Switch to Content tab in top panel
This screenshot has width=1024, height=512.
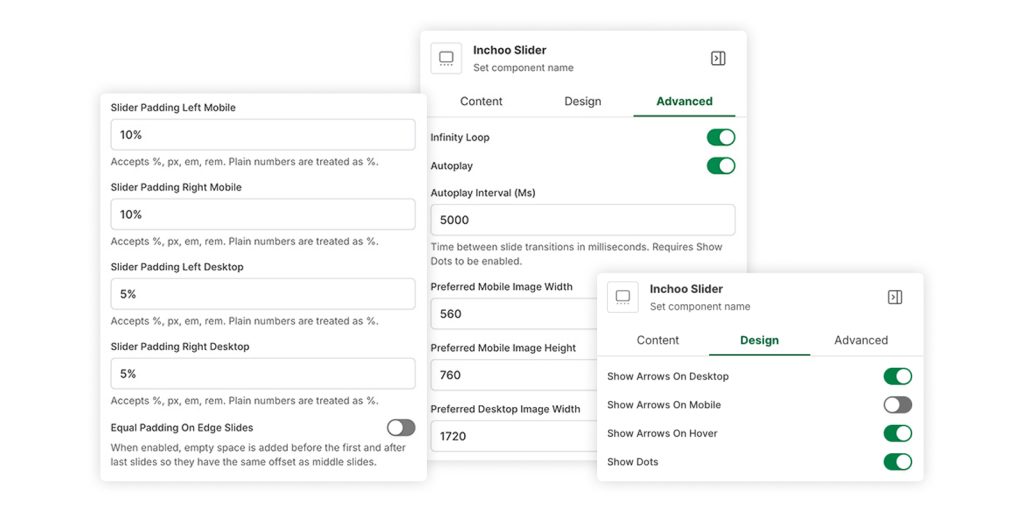(x=481, y=101)
